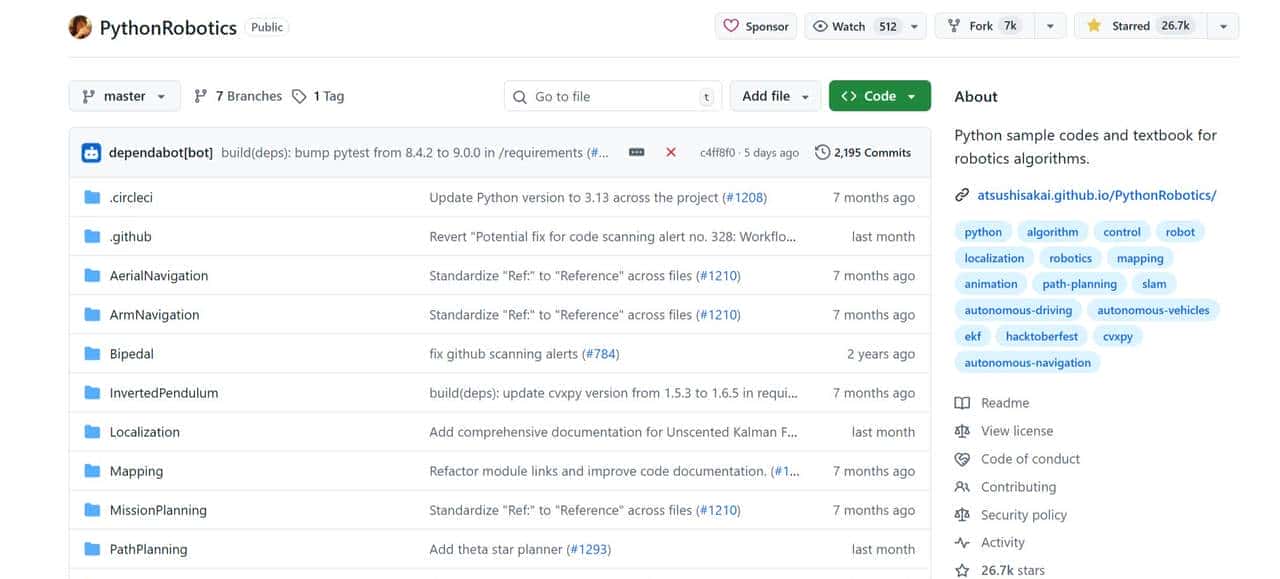Click the Contributing people icon
This screenshot has width=1280, height=579.
[x=962, y=486]
